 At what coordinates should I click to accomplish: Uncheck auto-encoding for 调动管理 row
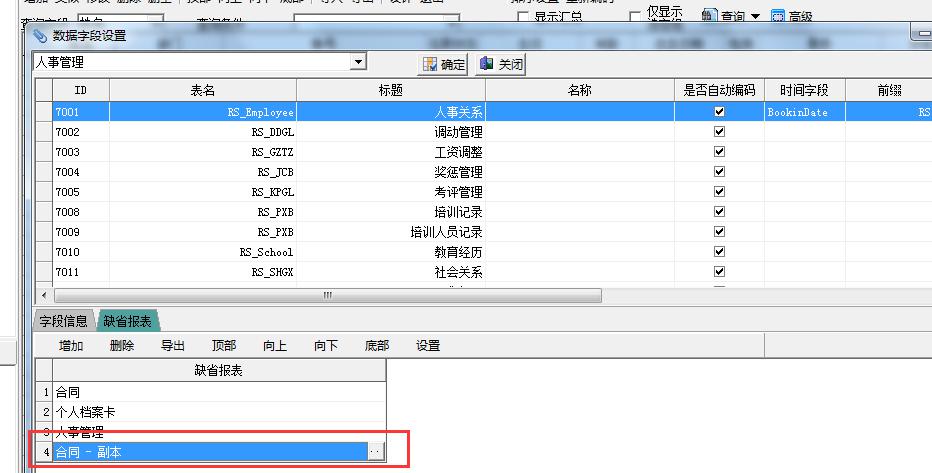(x=718, y=132)
